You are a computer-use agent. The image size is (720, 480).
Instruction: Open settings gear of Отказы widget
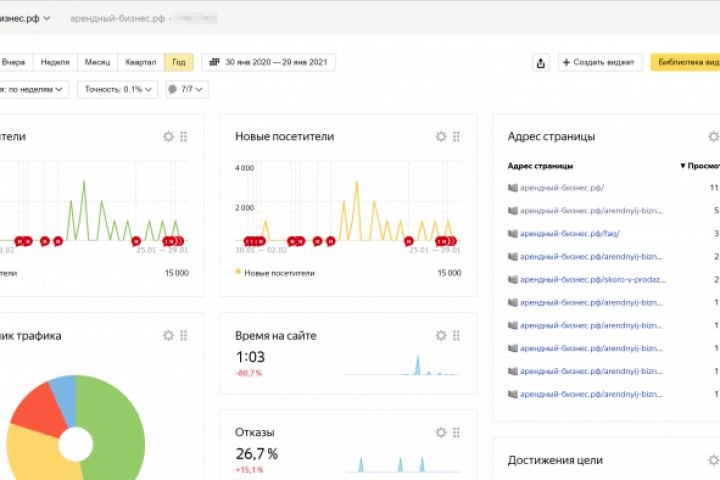coord(441,432)
